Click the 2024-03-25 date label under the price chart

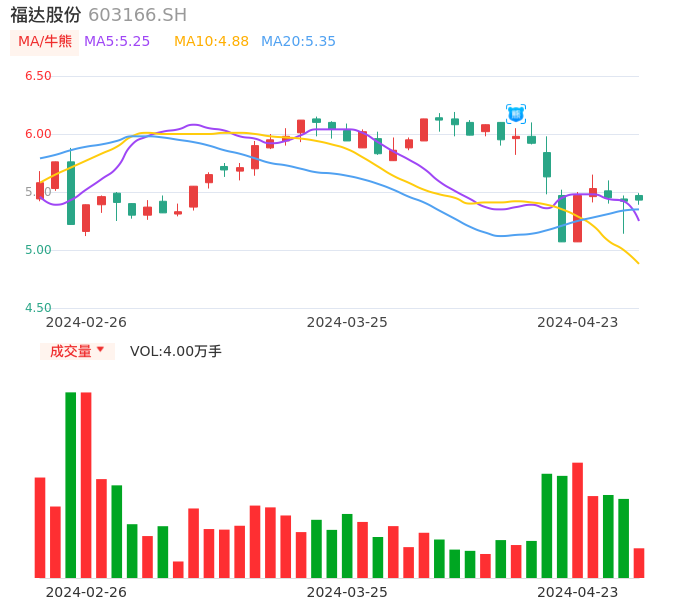click(x=347, y=322)
